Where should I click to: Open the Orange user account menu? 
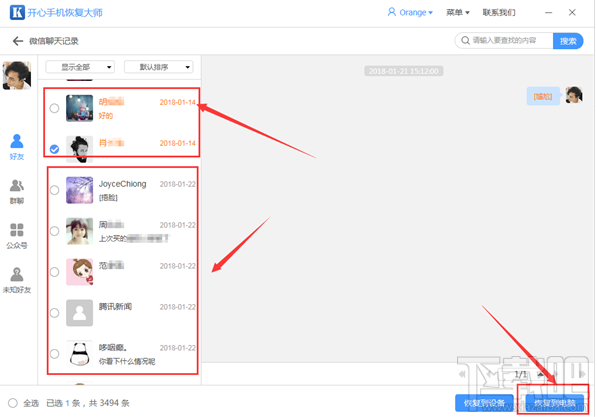point(410,12)
